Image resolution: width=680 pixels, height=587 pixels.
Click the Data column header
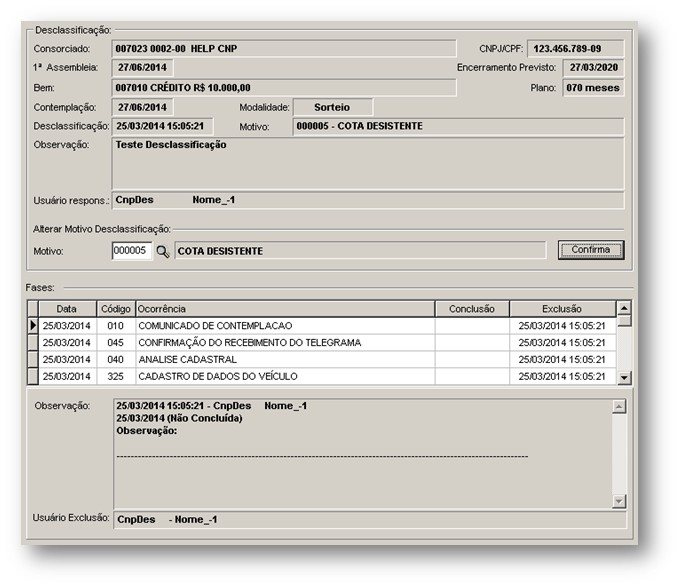pyautogui.click(x=67, y=309)
